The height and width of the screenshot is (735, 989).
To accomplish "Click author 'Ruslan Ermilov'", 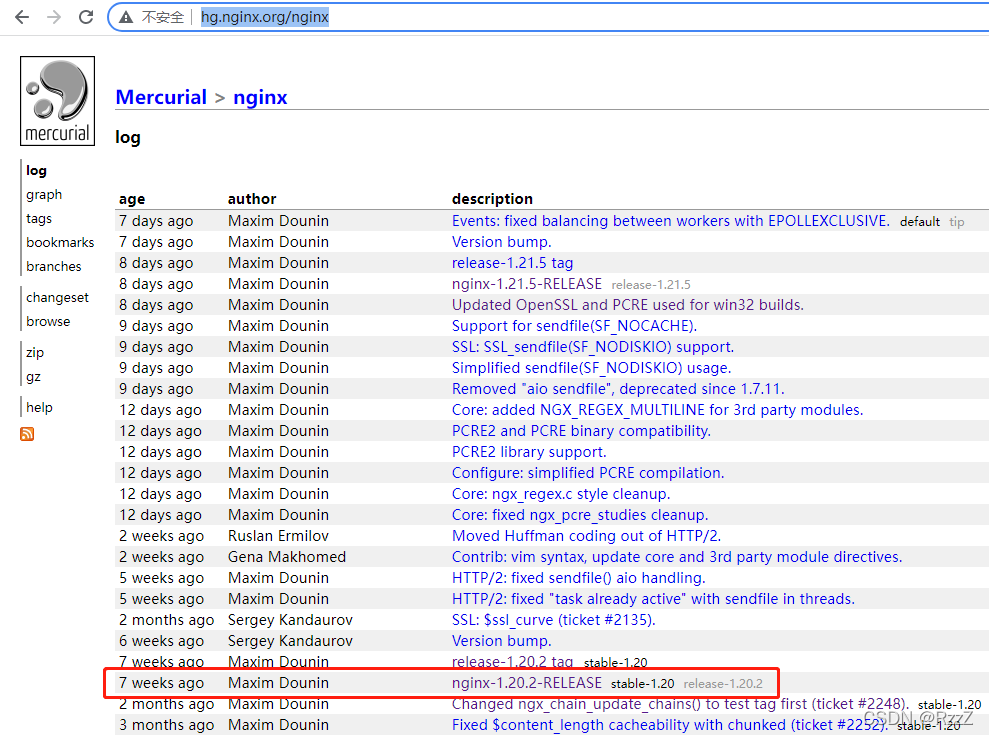I will pos(278,536).
